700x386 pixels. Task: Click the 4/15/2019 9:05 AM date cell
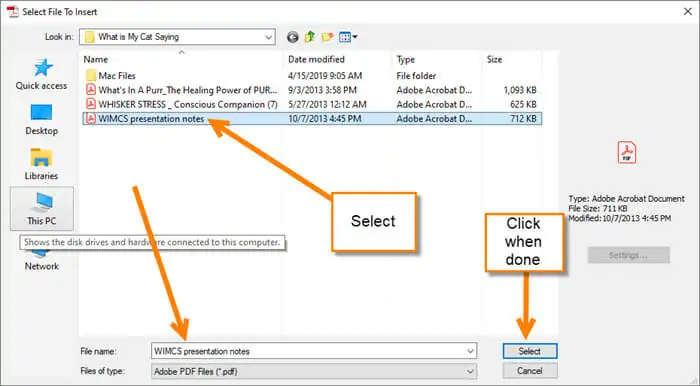point(325,76)
